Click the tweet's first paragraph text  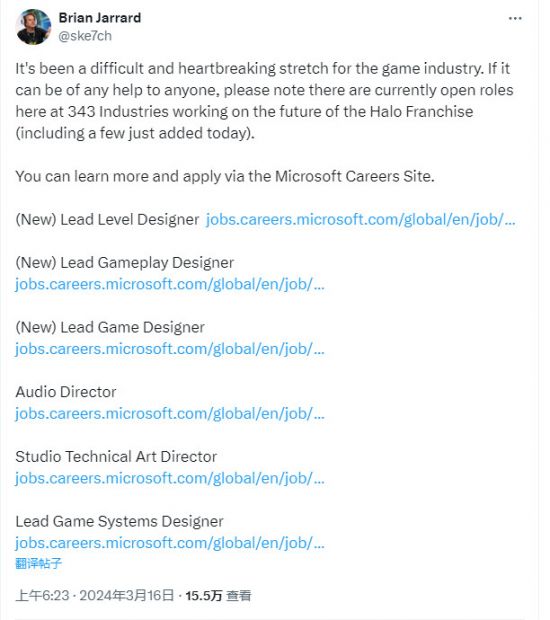pos(264,101)
